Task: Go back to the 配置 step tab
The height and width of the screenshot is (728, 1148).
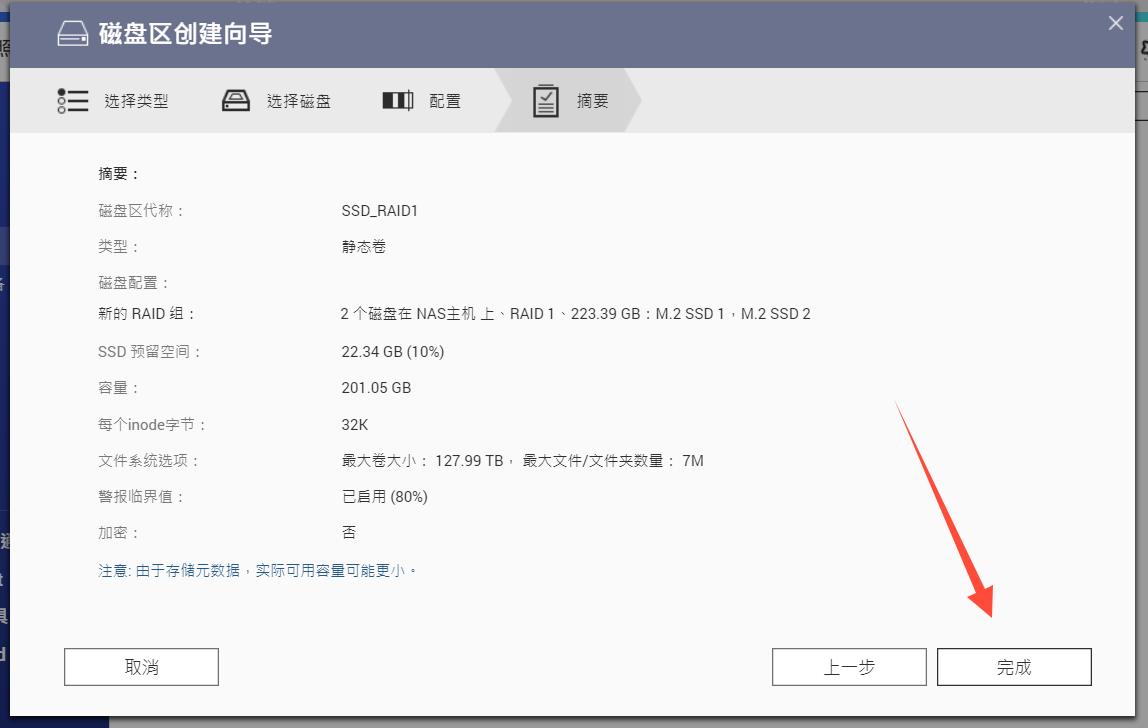Action: [x=447, y=100]
